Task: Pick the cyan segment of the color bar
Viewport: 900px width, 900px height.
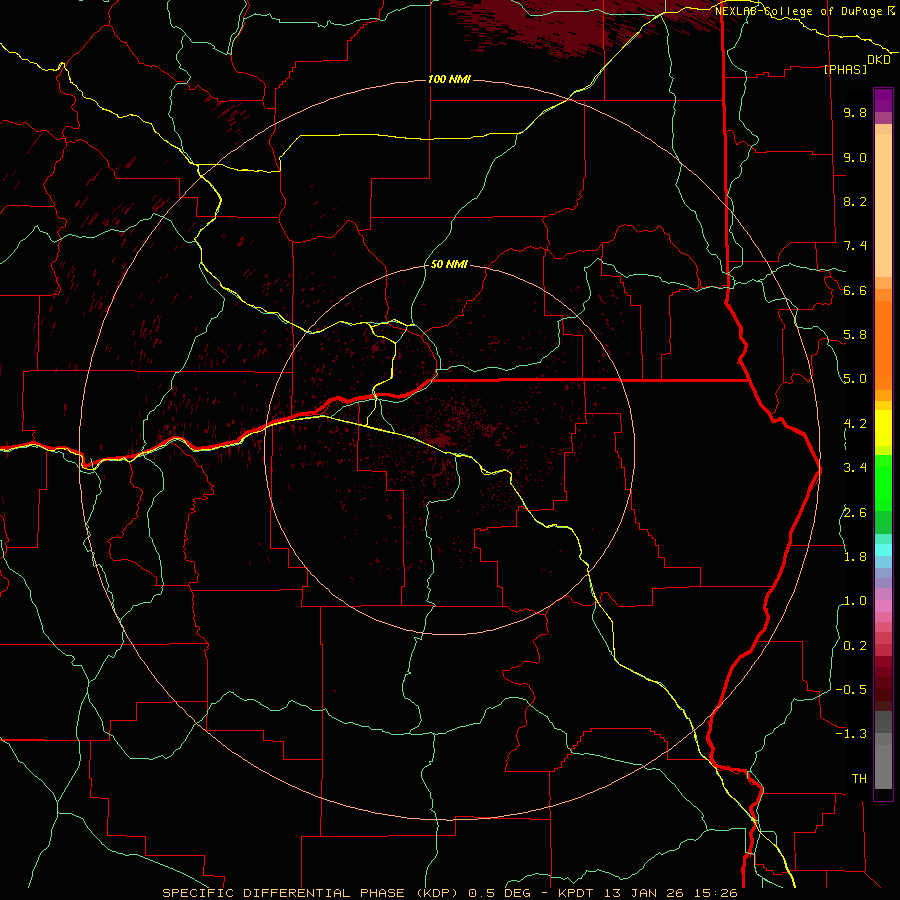Action: [883, 550]
